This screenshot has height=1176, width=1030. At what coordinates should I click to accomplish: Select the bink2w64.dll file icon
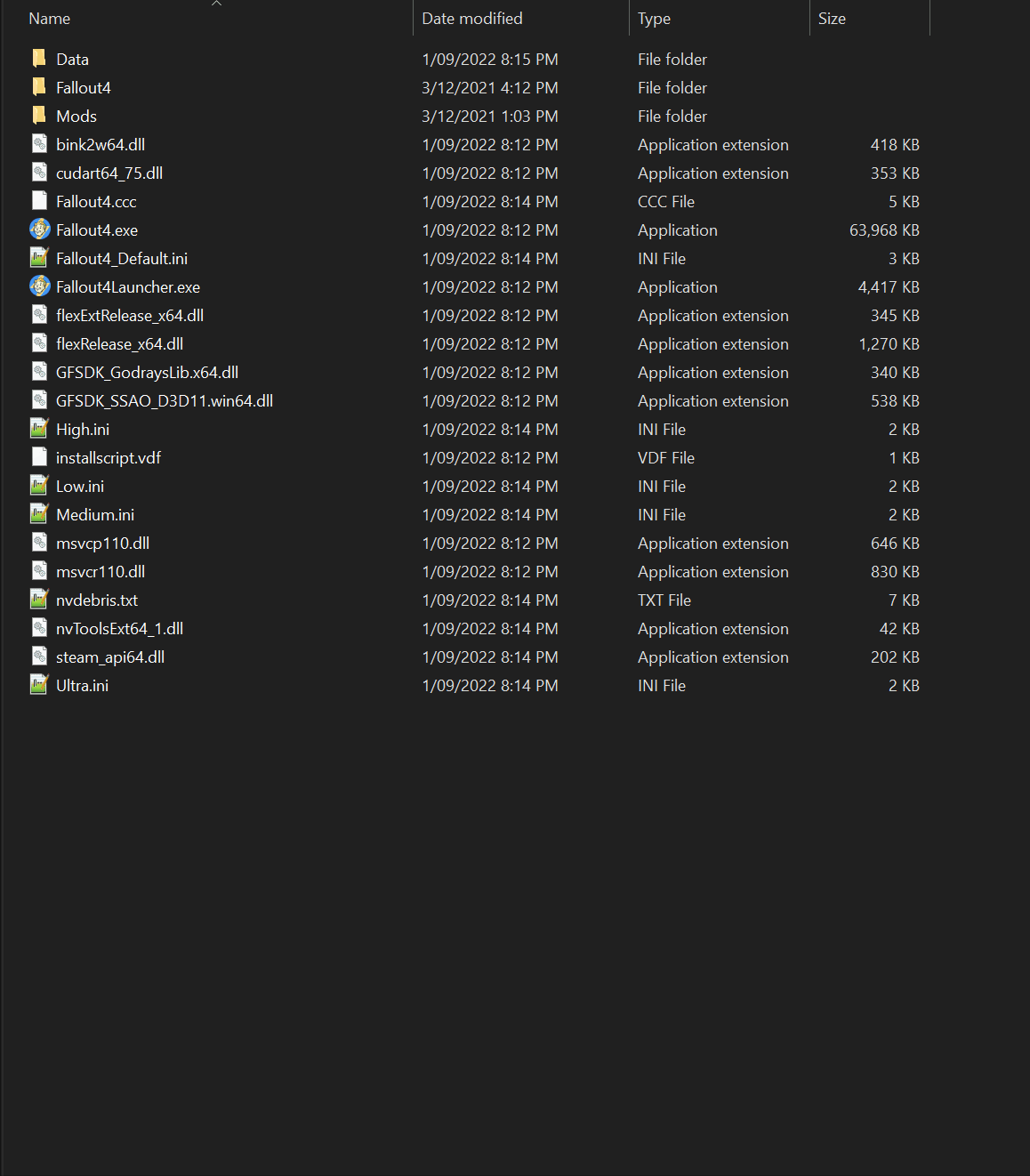click(39, 144)
